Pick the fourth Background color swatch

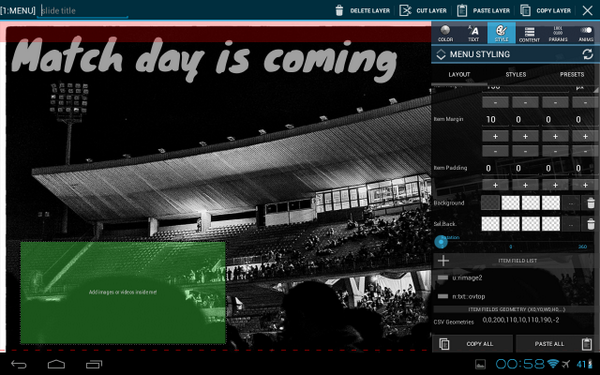click(551, 203)
